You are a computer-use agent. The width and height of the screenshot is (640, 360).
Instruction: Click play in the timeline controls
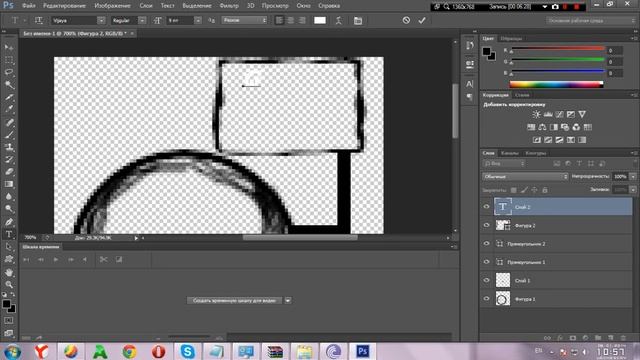56,260
